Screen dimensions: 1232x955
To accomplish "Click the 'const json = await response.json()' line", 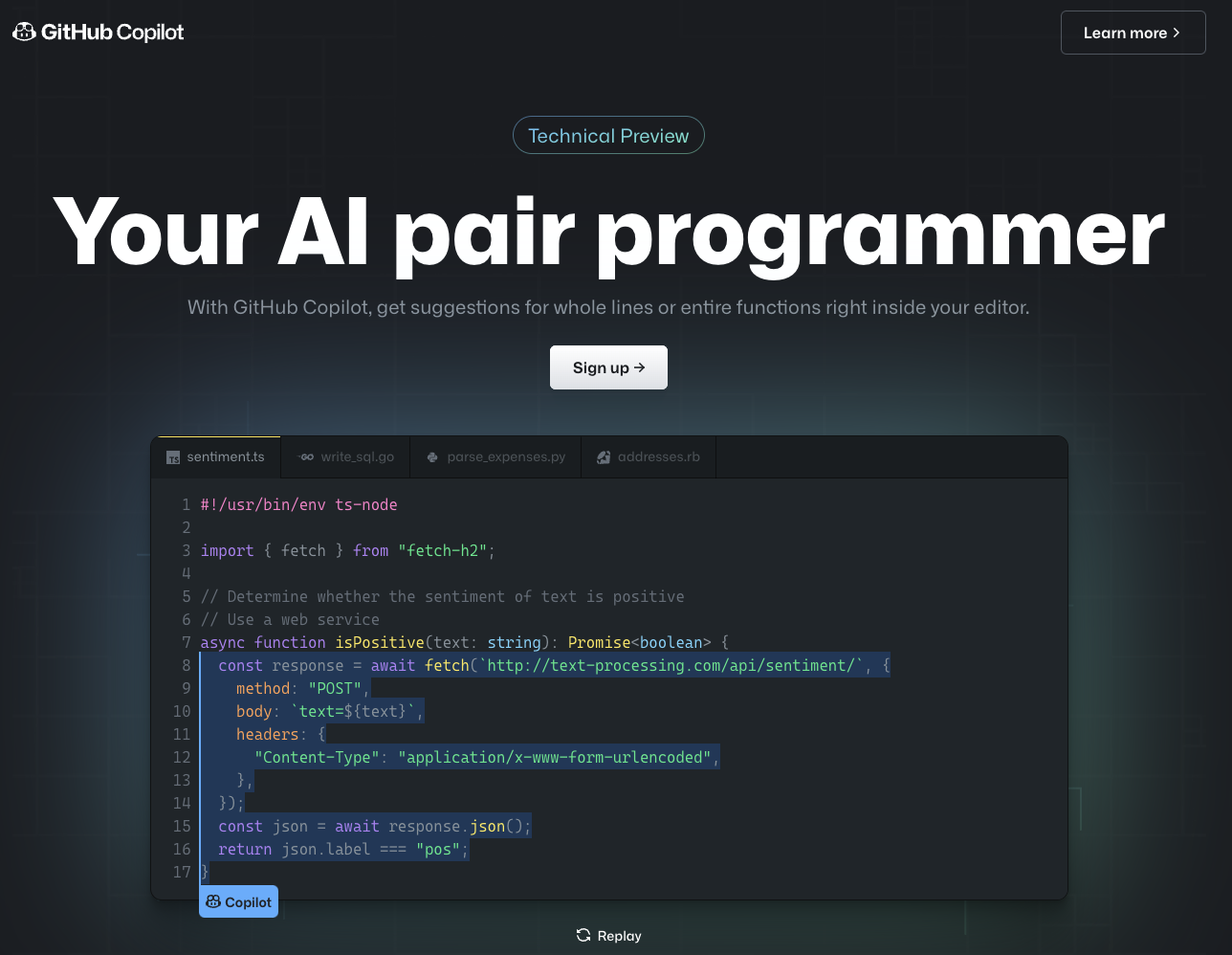I will (x=374, y=826).
